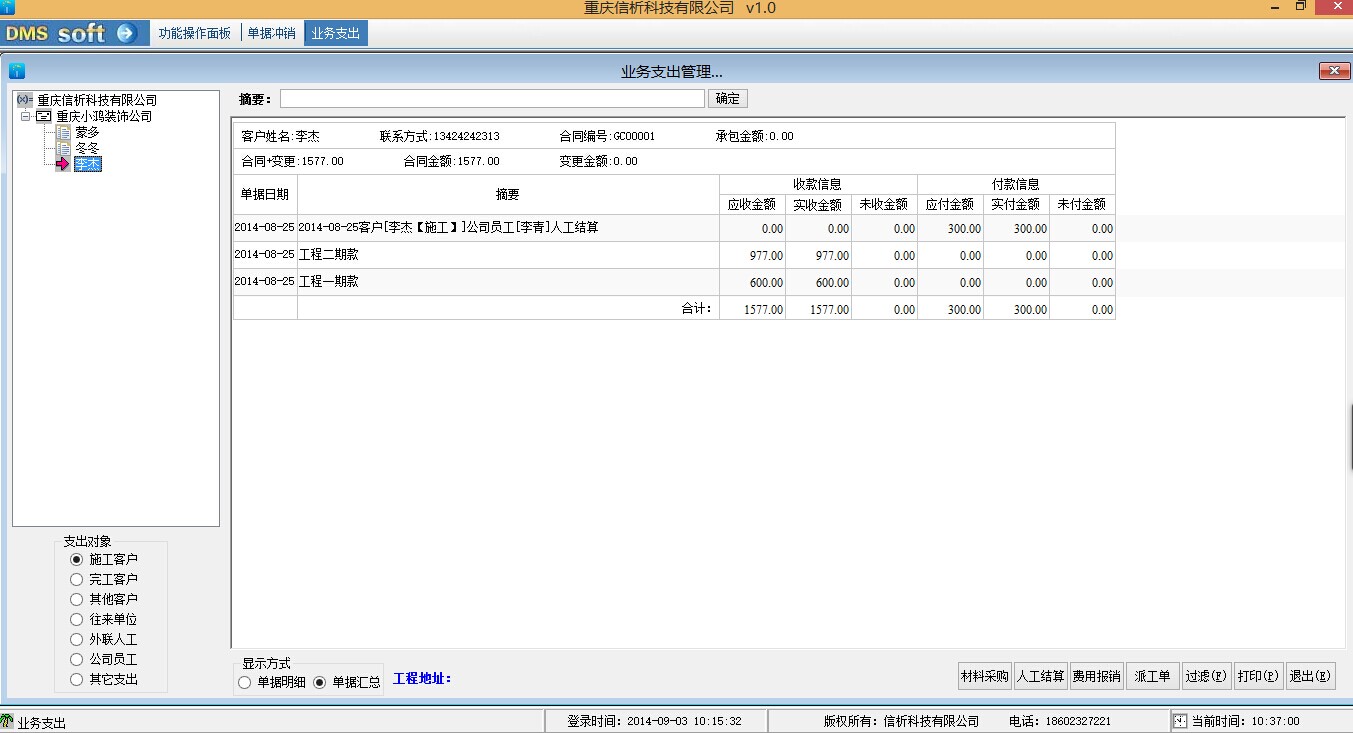Click the 实付金额 column header

tap(1016, 204)
